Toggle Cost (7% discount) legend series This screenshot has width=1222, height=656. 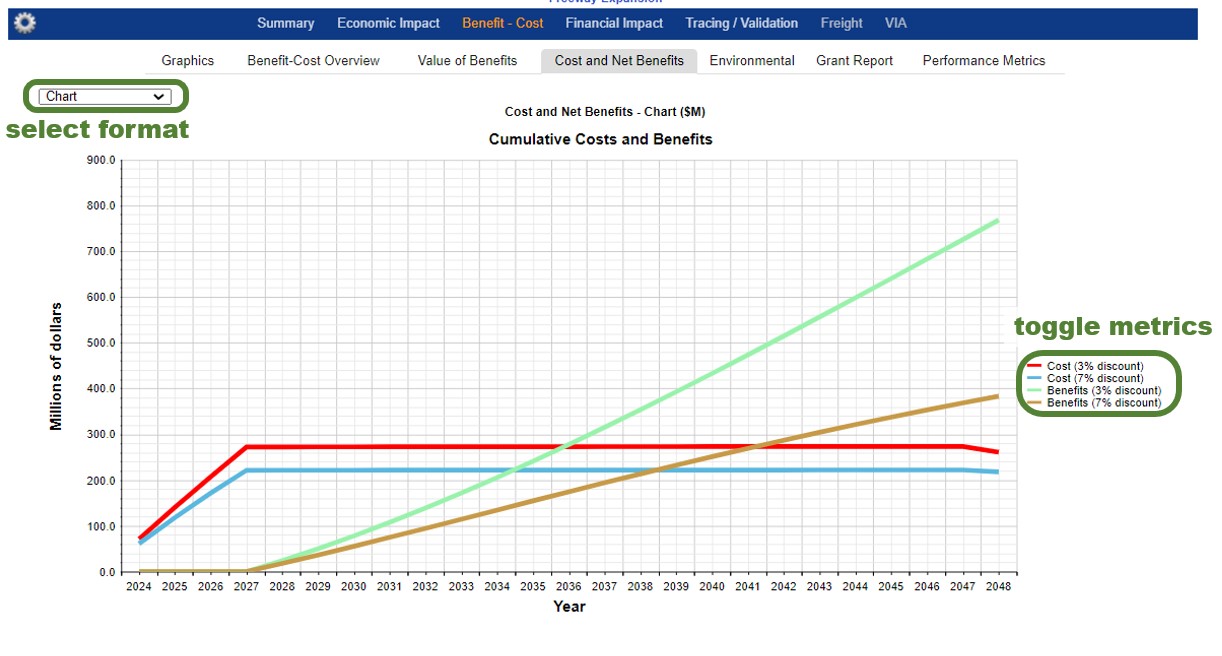click(1094, 379)
